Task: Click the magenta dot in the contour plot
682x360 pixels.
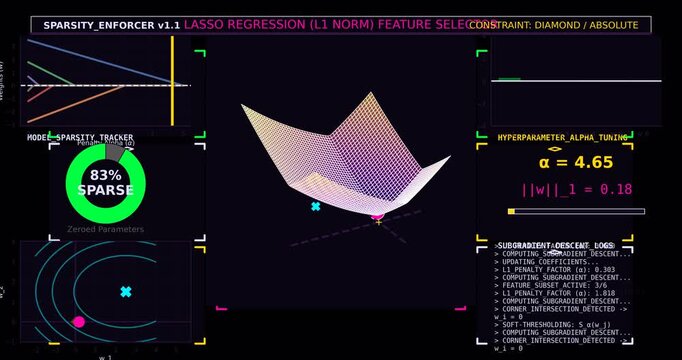Action: point(79,322)
